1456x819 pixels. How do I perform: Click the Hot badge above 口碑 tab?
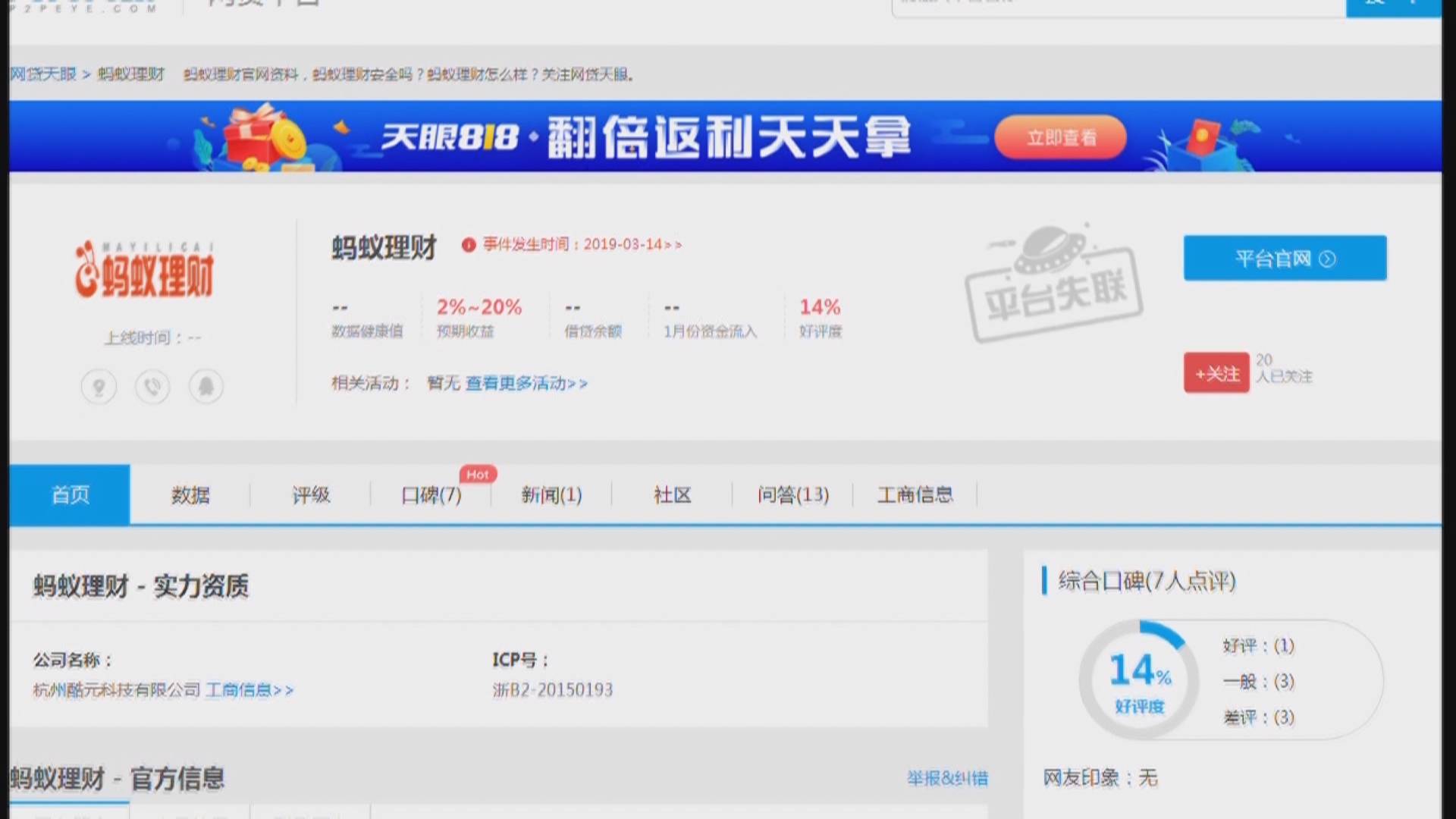click(x=478, y=474)
